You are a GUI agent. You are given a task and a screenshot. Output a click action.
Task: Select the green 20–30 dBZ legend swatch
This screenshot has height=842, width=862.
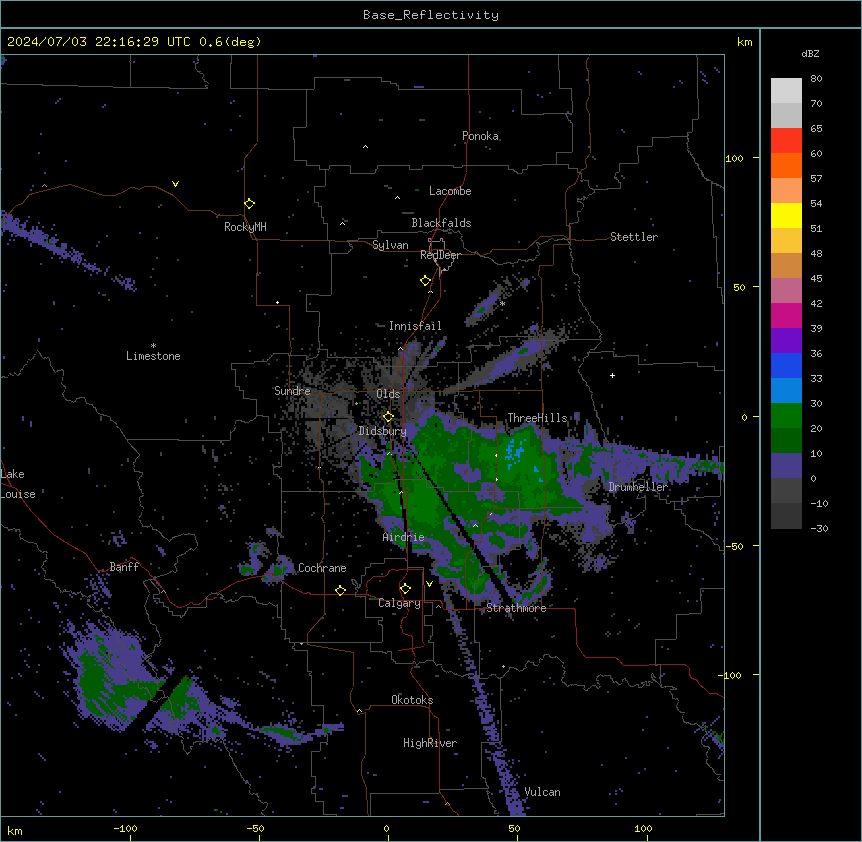[786, 416]
